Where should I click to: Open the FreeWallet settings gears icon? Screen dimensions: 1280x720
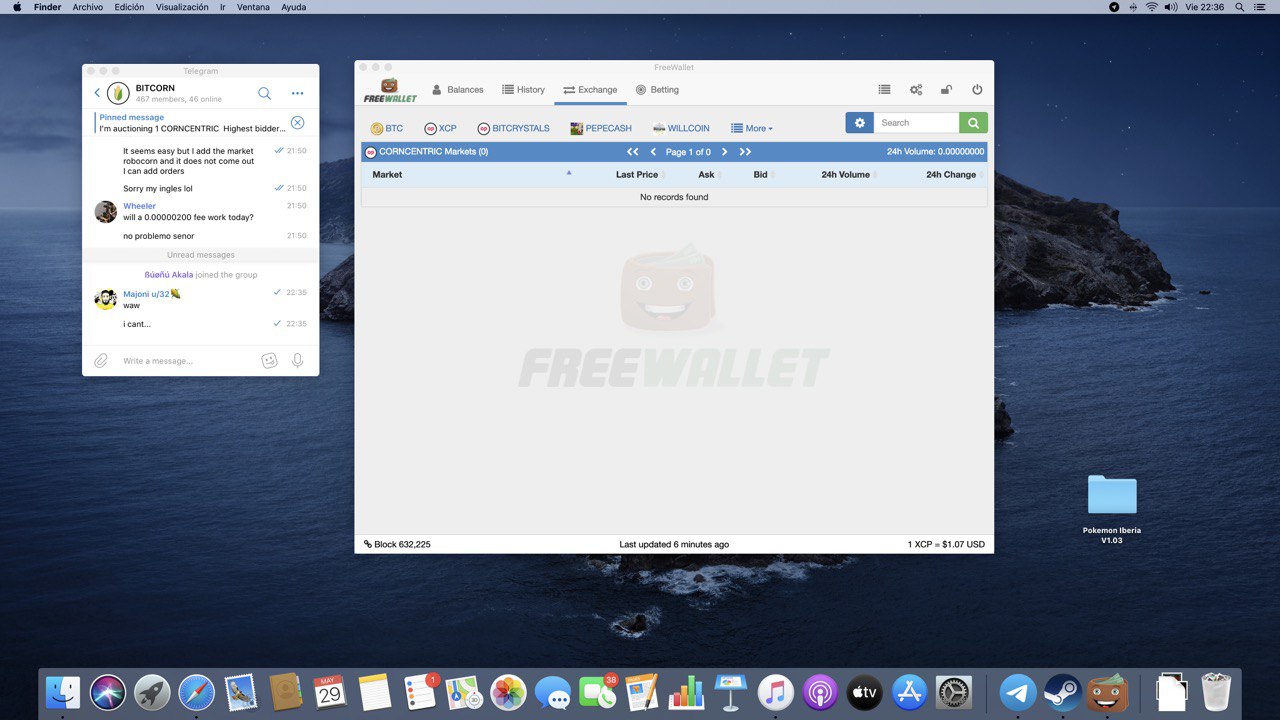(x=916, y=90)
